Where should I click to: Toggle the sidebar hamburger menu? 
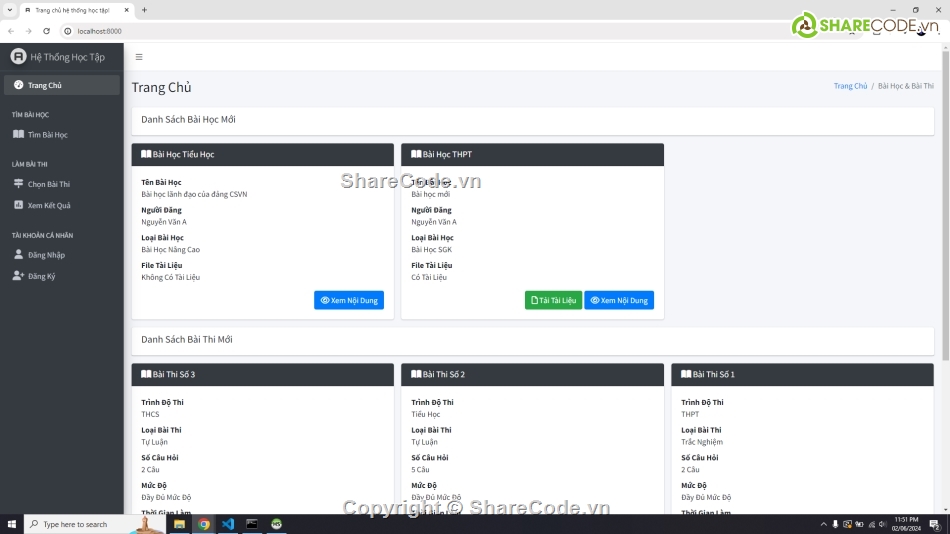pos(139,57)
